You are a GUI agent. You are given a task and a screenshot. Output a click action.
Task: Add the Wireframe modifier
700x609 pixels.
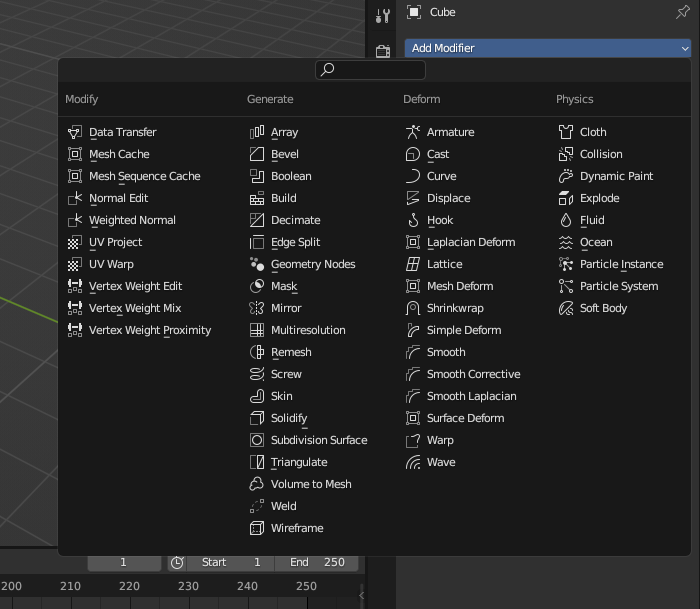[x=297, y=528]
